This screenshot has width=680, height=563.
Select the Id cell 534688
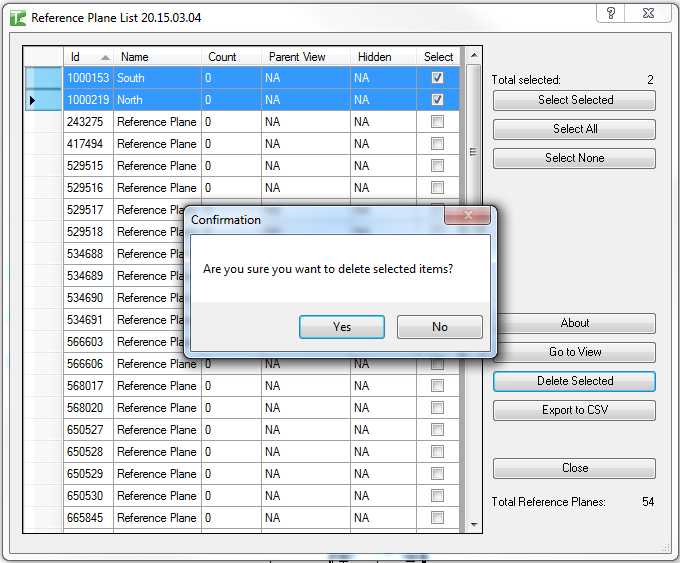[88, 254]
